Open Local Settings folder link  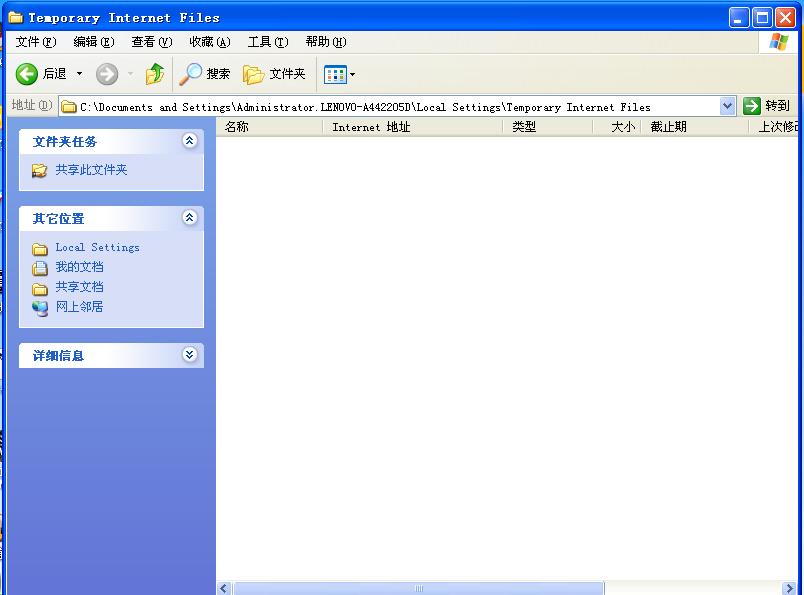point(97,247)
